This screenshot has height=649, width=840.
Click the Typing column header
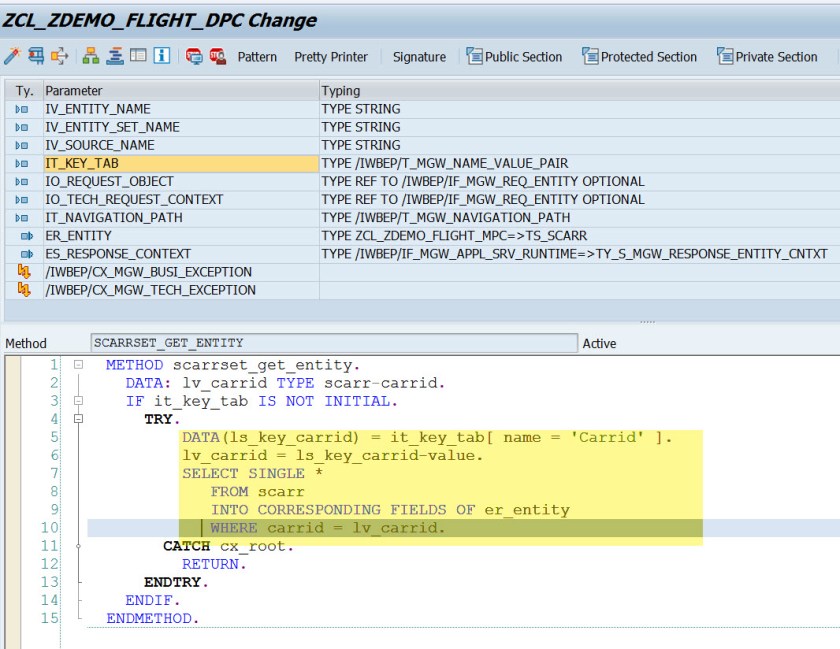[x=580, y=91]
